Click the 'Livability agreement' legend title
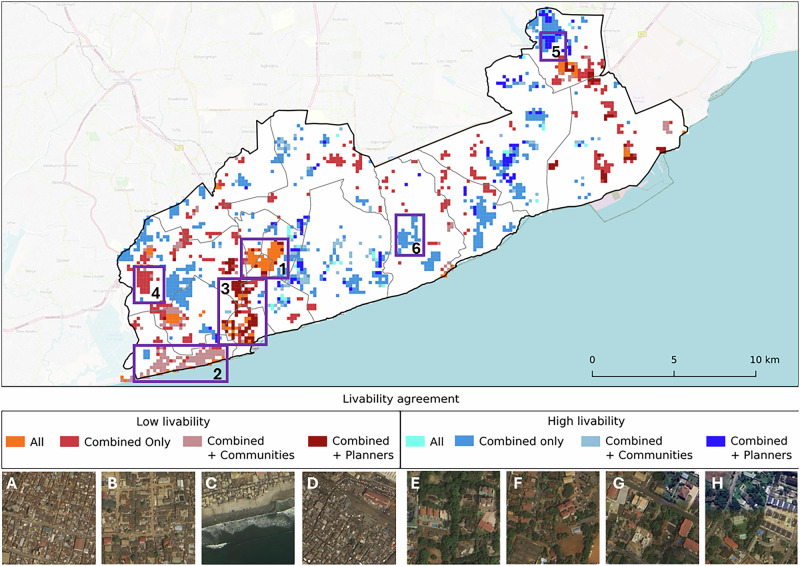This screenshot has width=800, height=566. (401, 399)
